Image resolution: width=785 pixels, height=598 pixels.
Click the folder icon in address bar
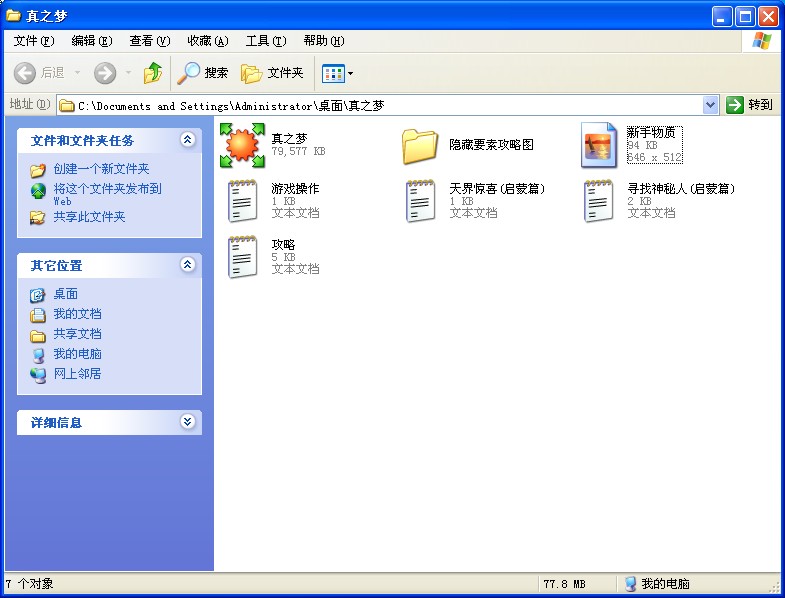pyautogui.click(x=66, y=105)
